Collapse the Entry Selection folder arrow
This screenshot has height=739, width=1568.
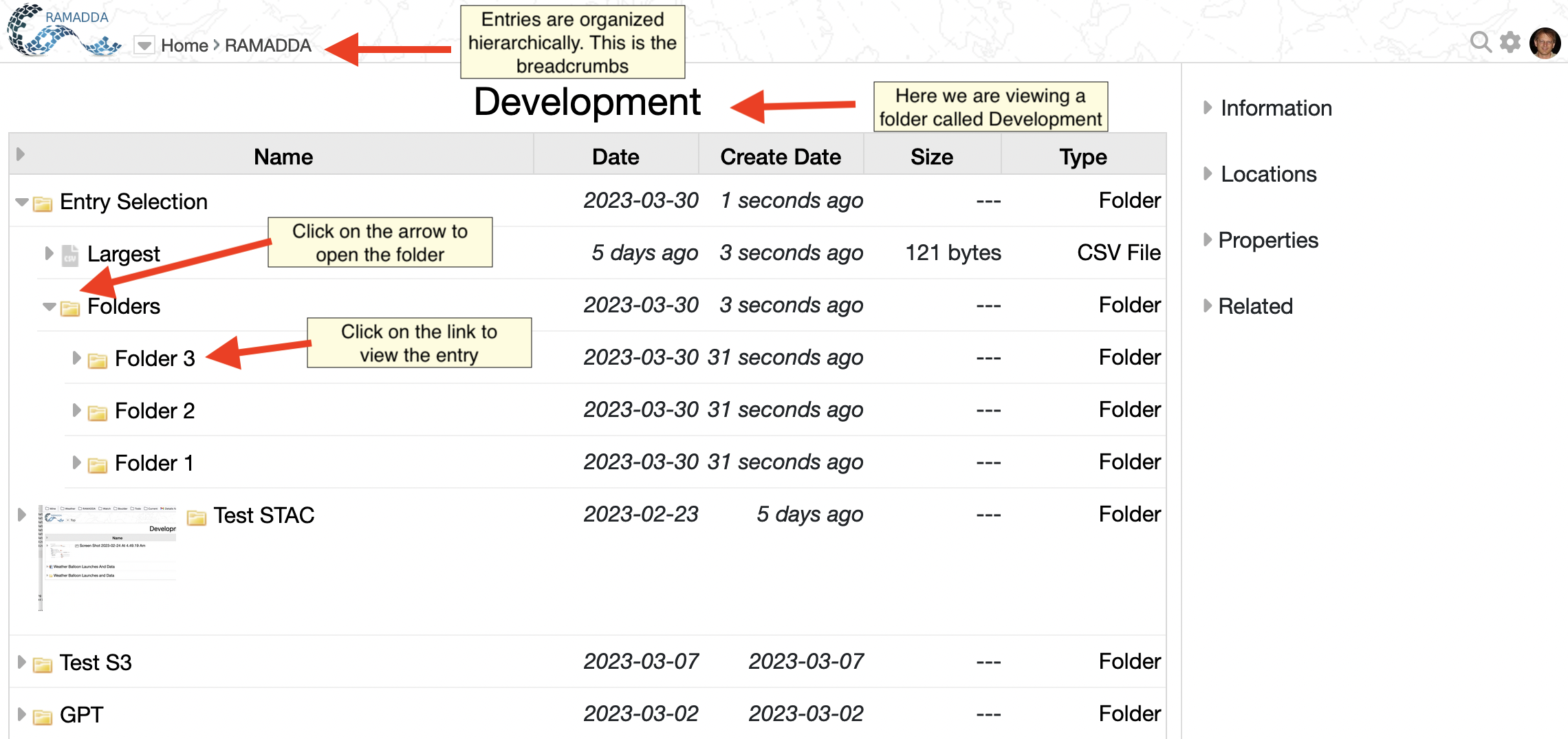point(22,202)
